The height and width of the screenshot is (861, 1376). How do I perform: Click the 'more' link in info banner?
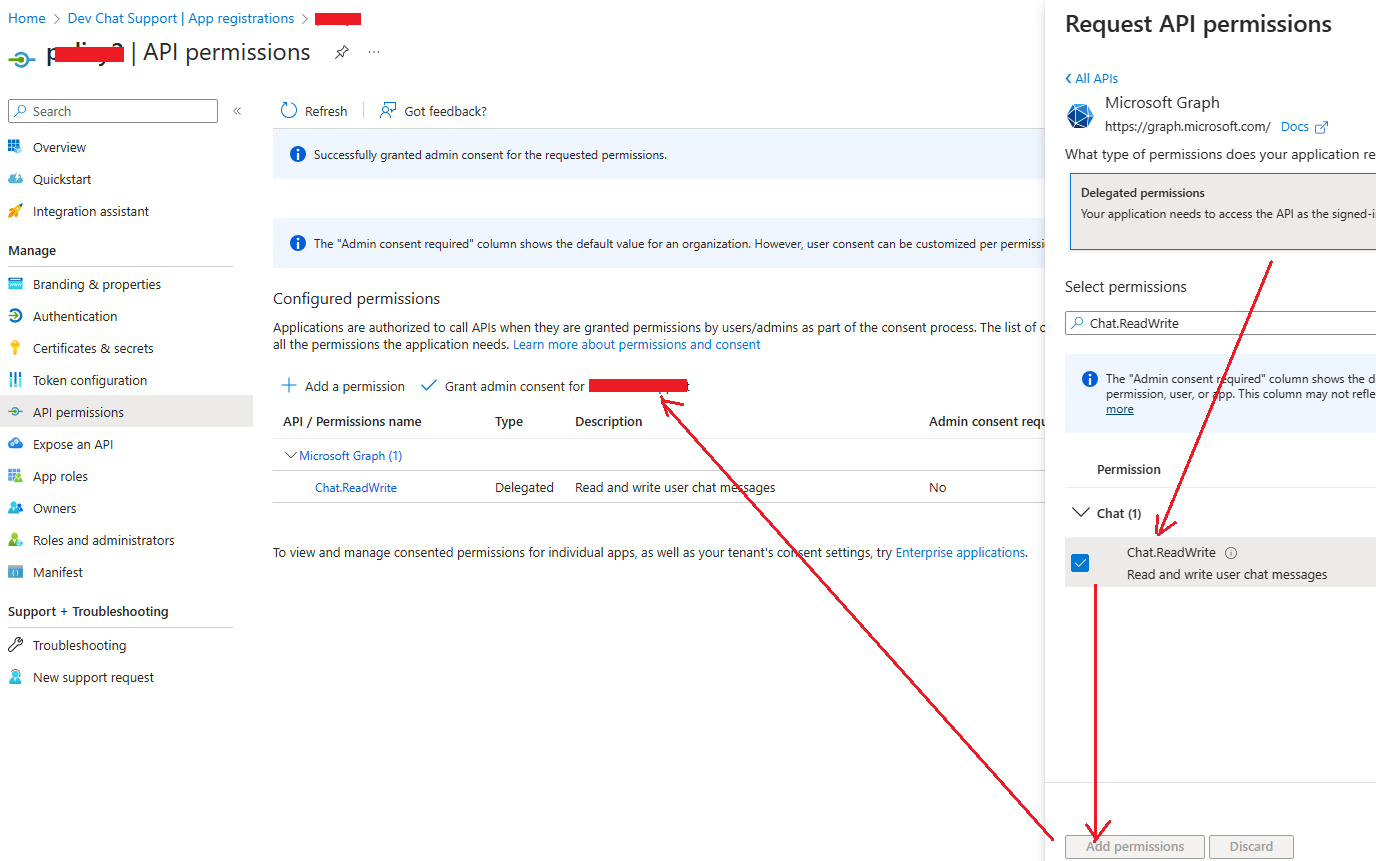pos(1119,409)
